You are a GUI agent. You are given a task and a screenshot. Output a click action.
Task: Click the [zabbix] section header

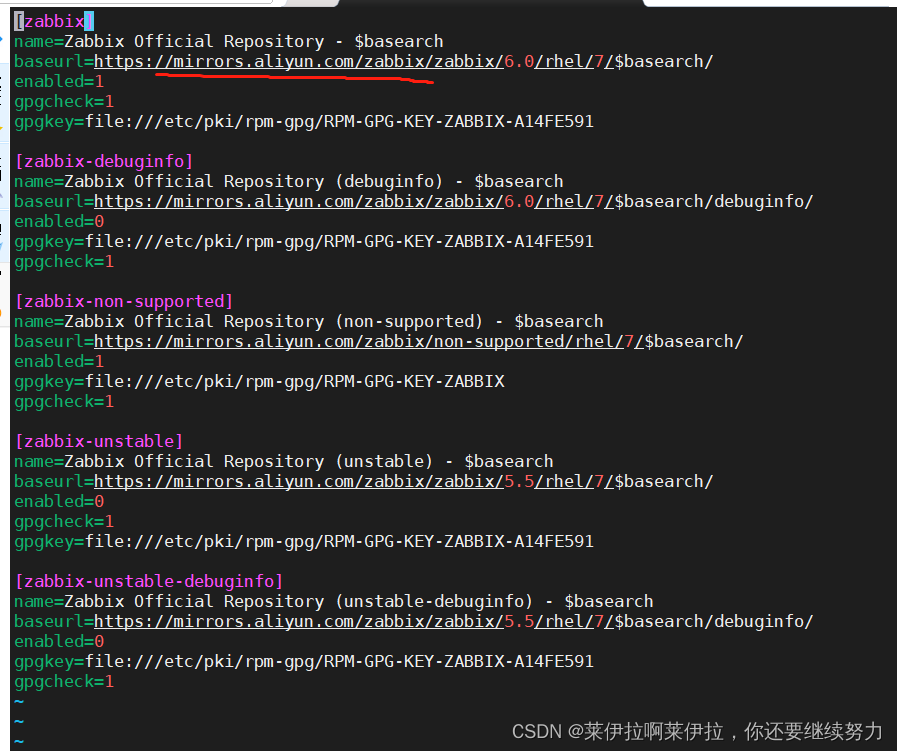(x=54, y=22)
